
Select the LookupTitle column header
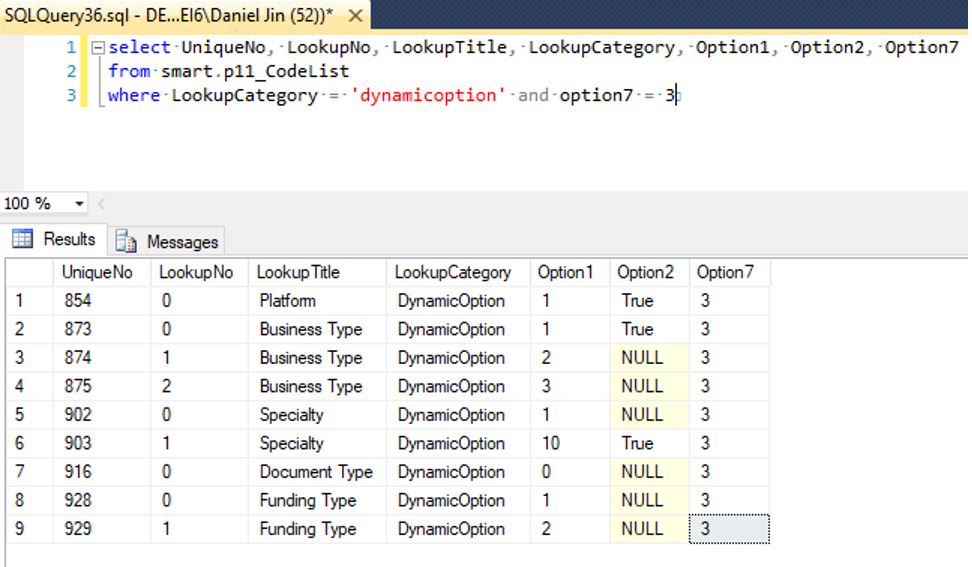tap(317, 272)
